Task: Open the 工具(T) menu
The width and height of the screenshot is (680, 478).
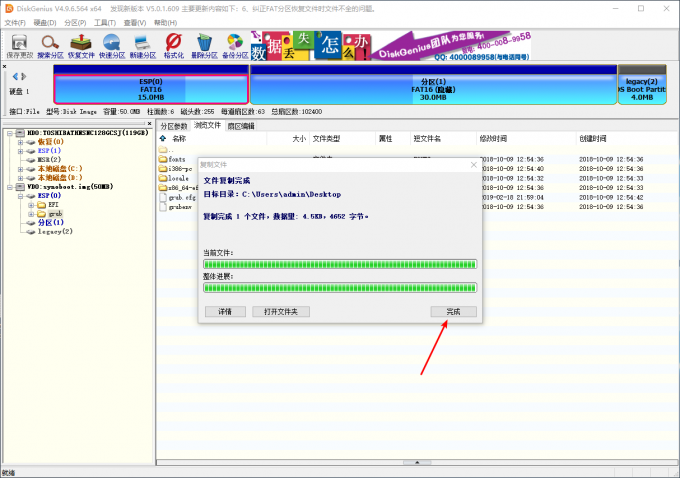Action: 104,22
